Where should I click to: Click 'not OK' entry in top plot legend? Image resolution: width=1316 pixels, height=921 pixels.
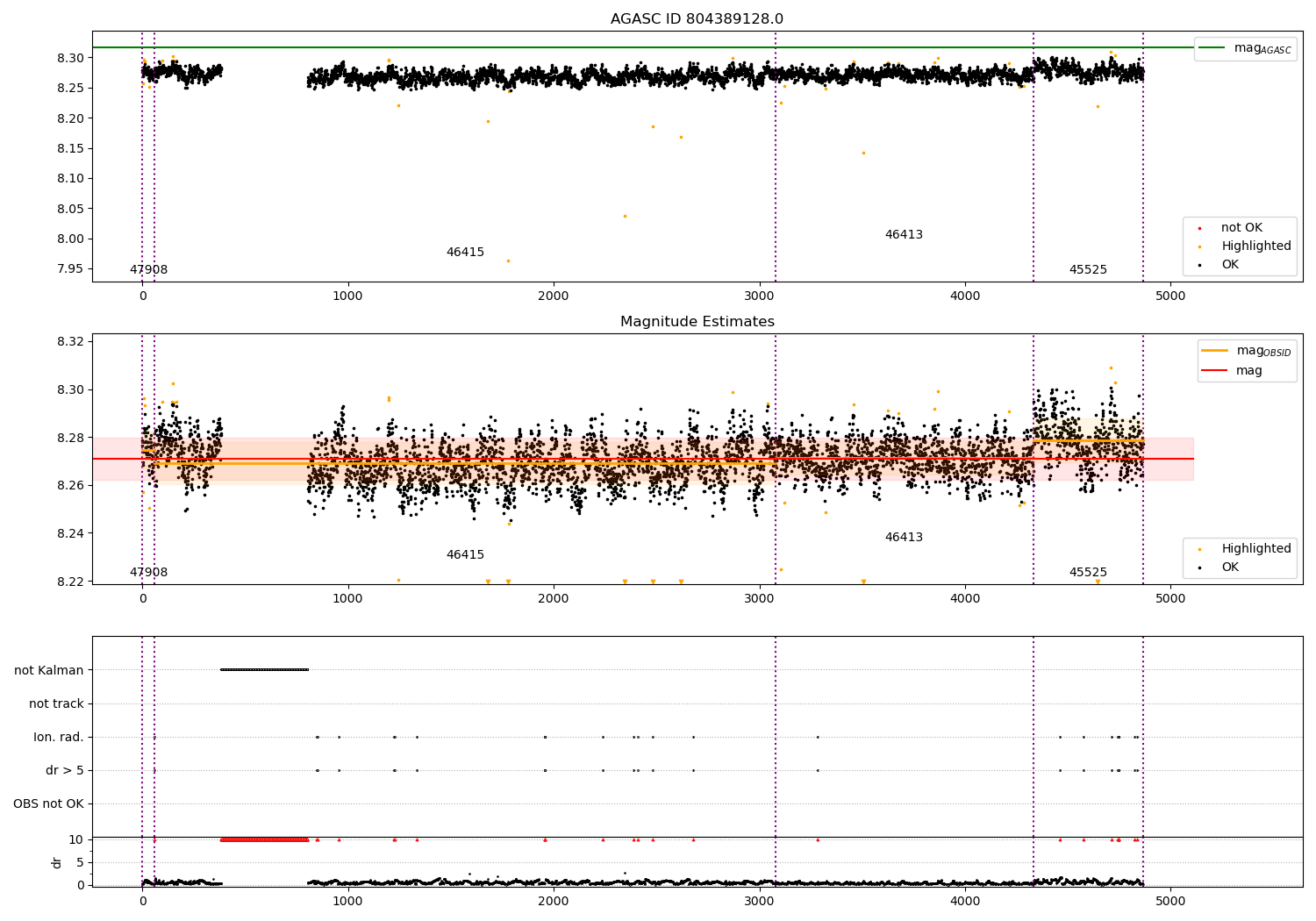coord(1241,228)
